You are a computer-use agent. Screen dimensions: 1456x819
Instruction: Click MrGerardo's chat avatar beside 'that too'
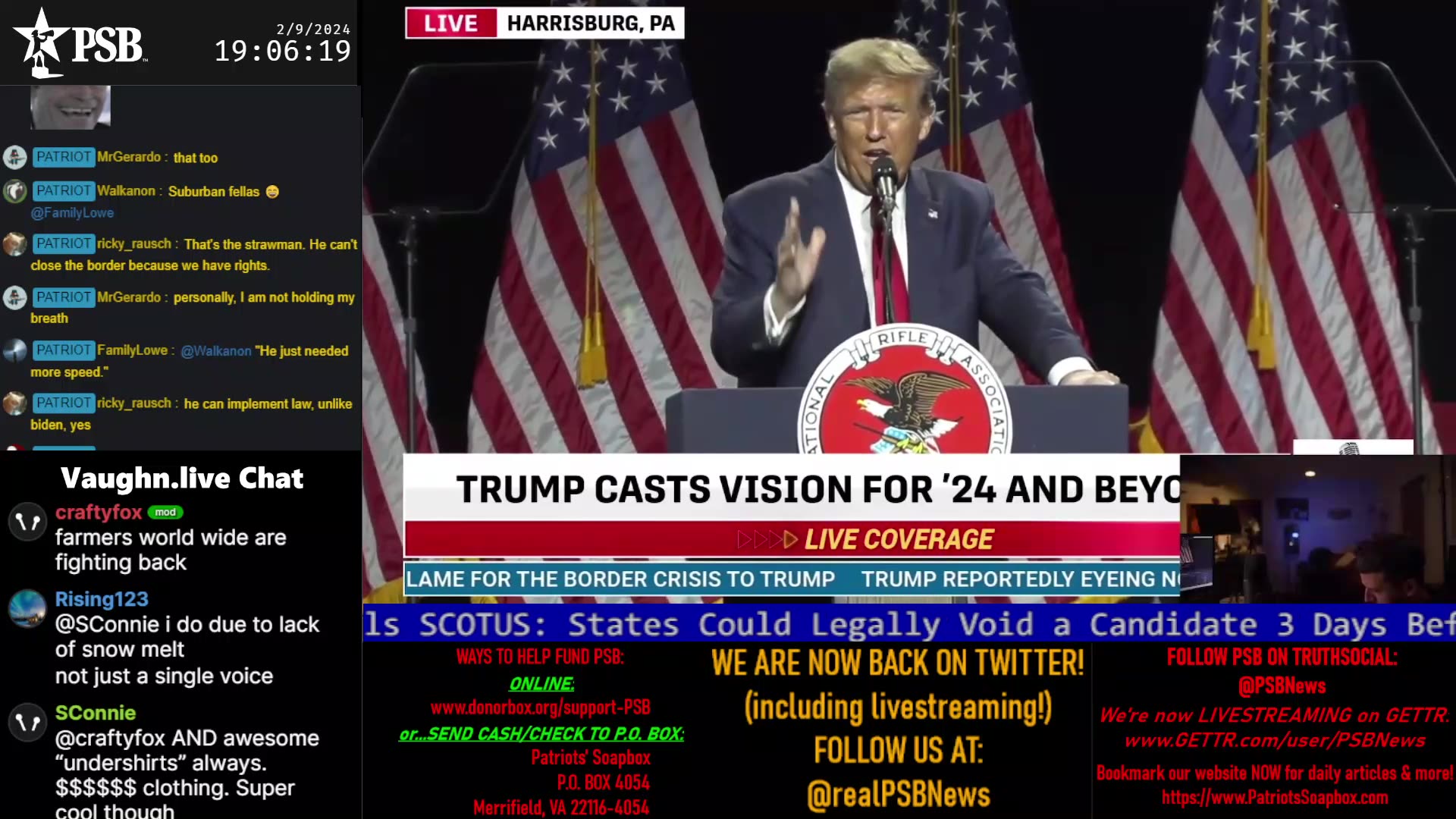coord(14,157)
